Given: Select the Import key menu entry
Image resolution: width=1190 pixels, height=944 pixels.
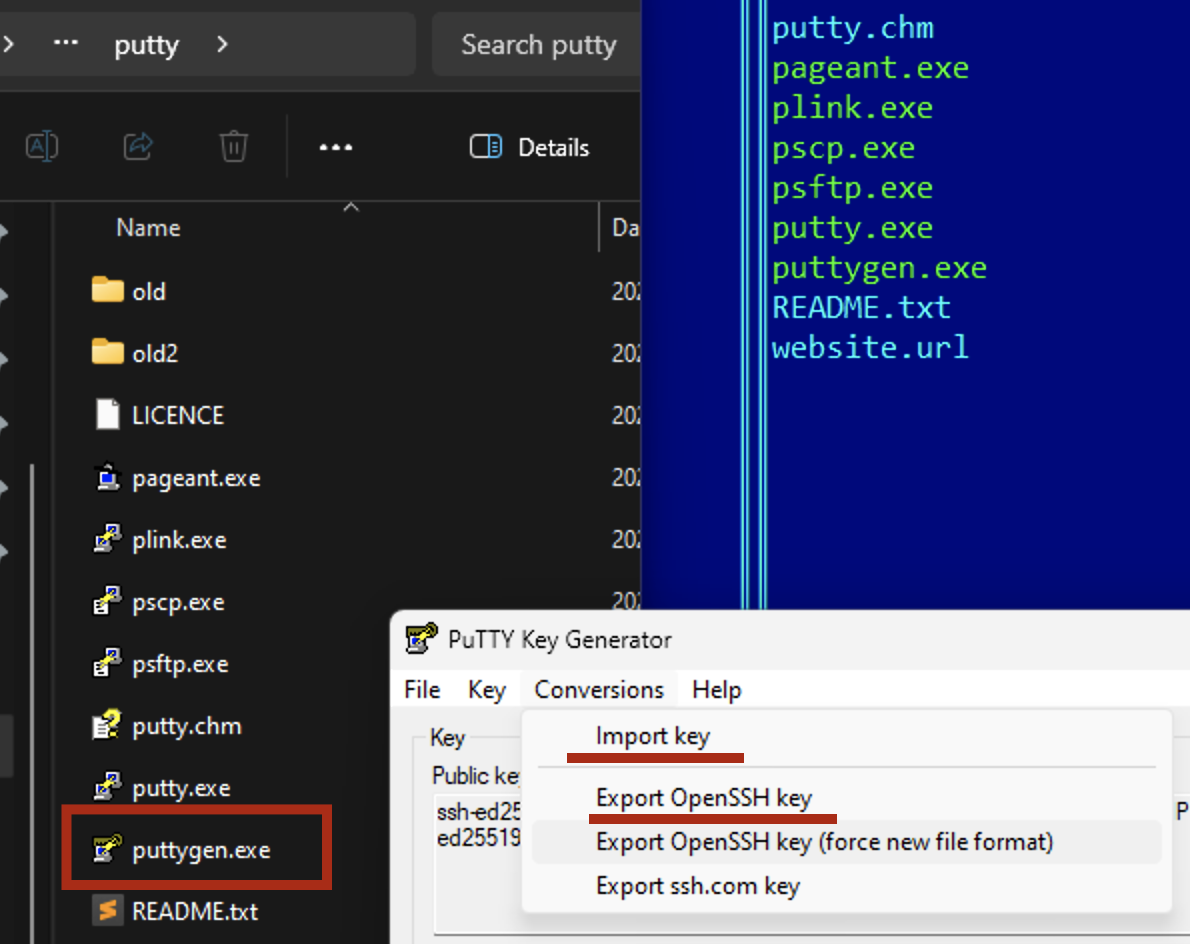Looking at the screenshot, I should click(652, 737).
